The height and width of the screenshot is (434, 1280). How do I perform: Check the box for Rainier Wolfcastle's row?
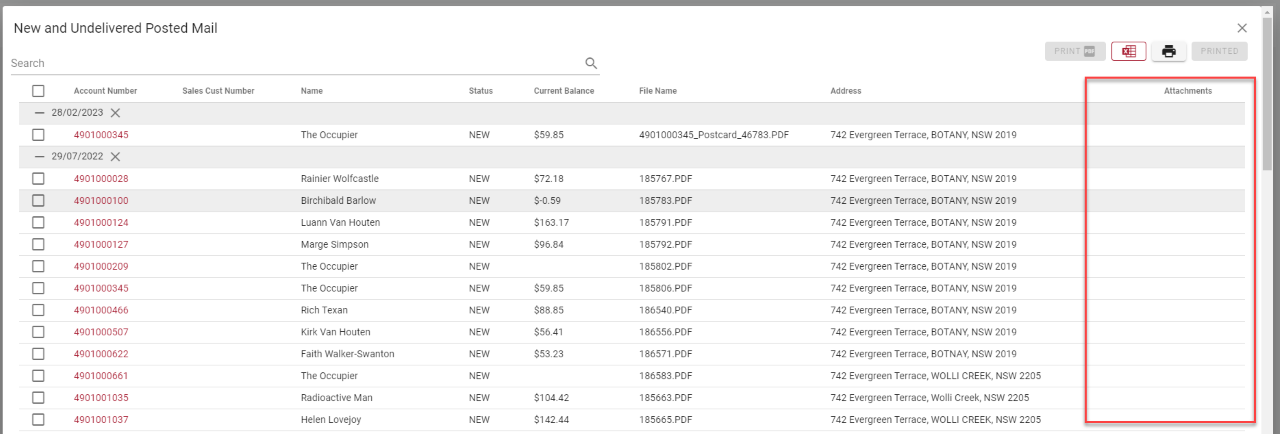38,179
